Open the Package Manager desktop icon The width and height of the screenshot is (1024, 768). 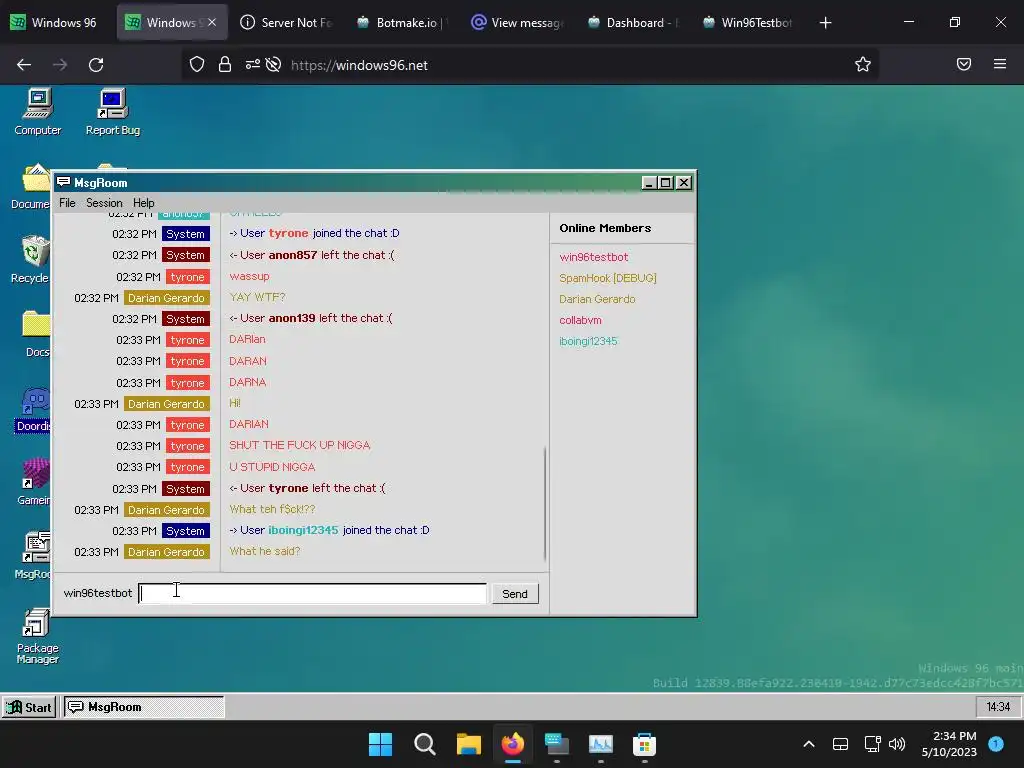(37, 636)
